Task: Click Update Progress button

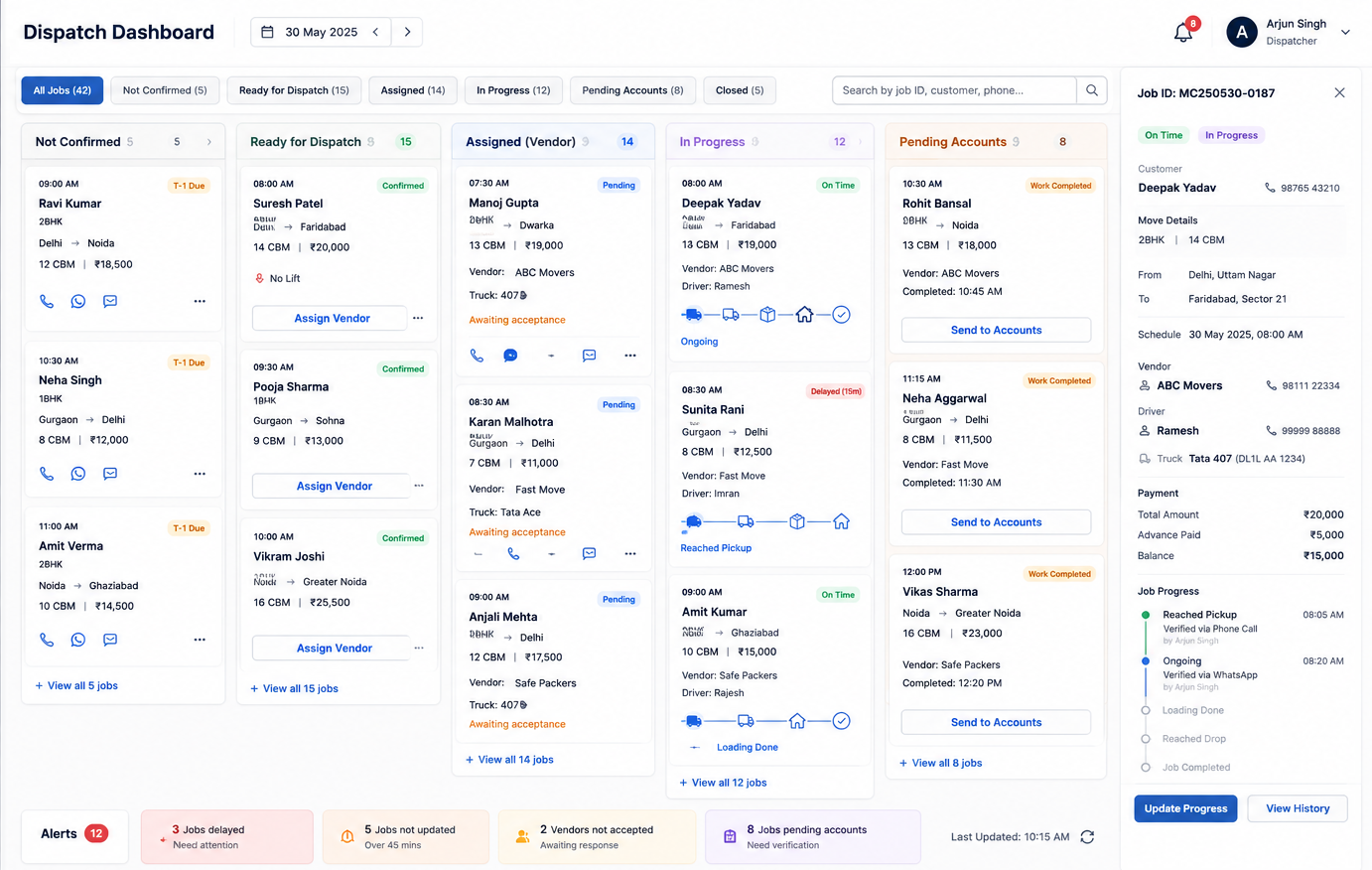Action: (1185, 808)
